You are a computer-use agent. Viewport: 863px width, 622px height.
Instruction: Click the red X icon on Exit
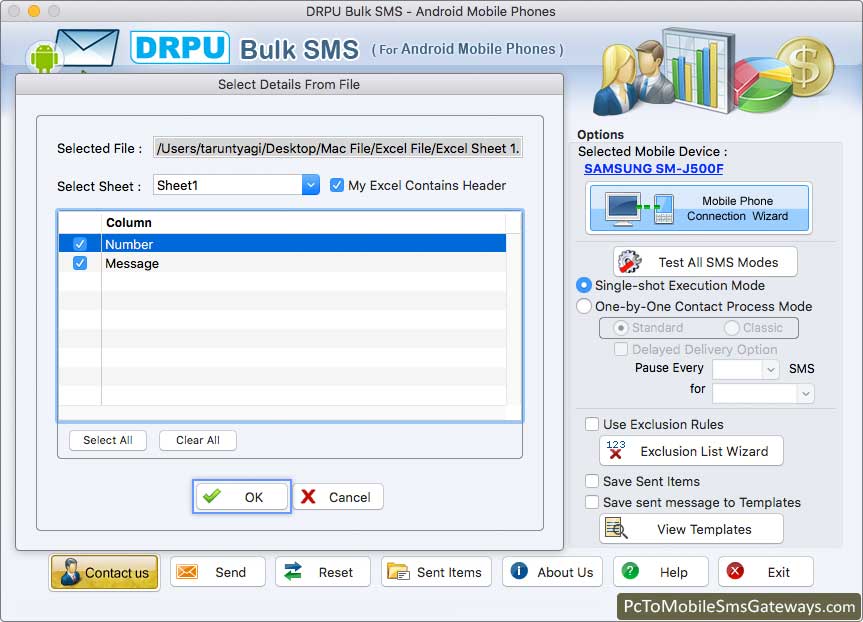coord(735,571)
